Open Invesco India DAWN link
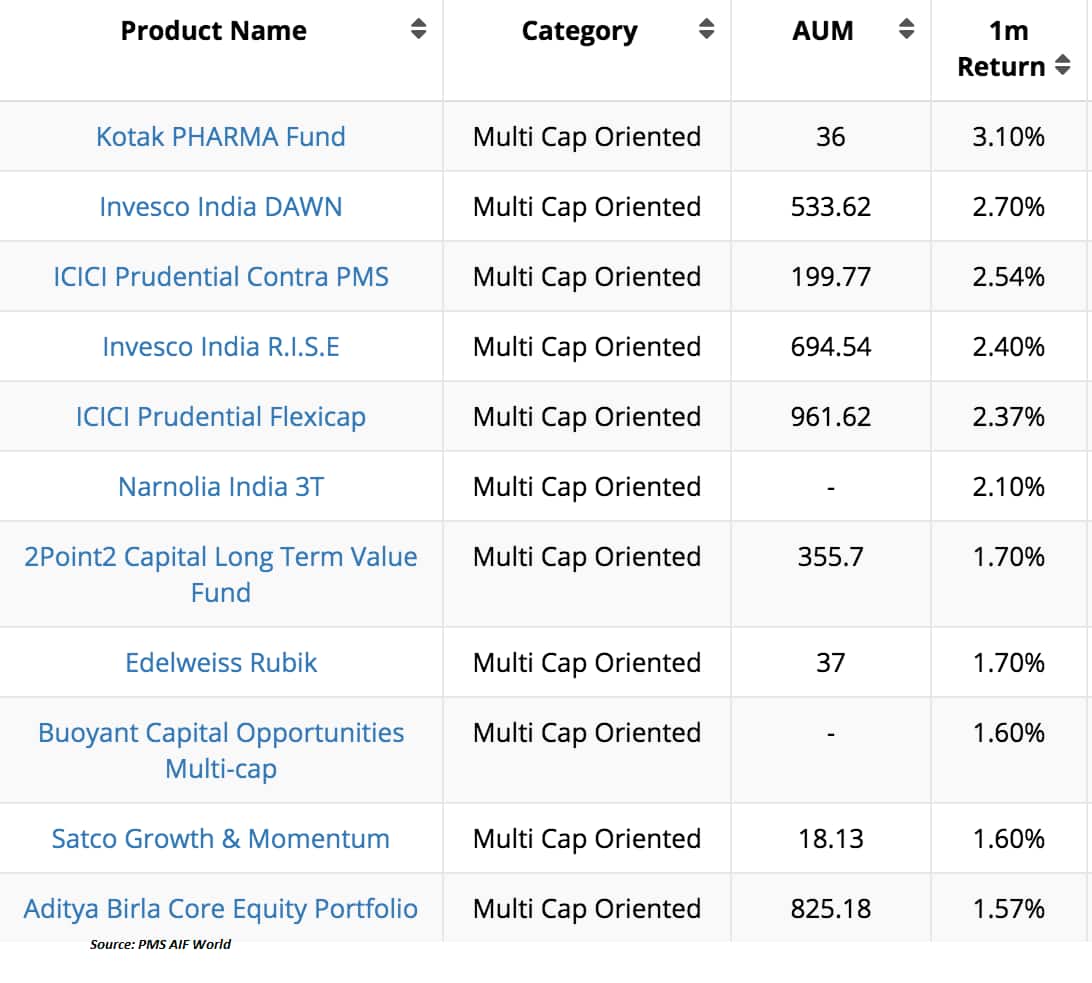 (x=220, y=206)
